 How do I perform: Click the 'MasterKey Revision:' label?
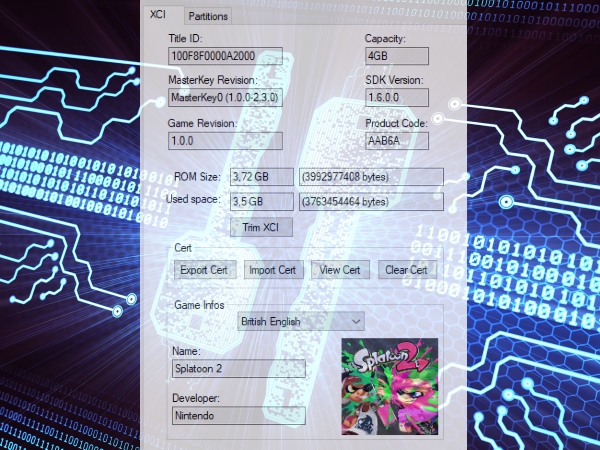tap(213, 80)
